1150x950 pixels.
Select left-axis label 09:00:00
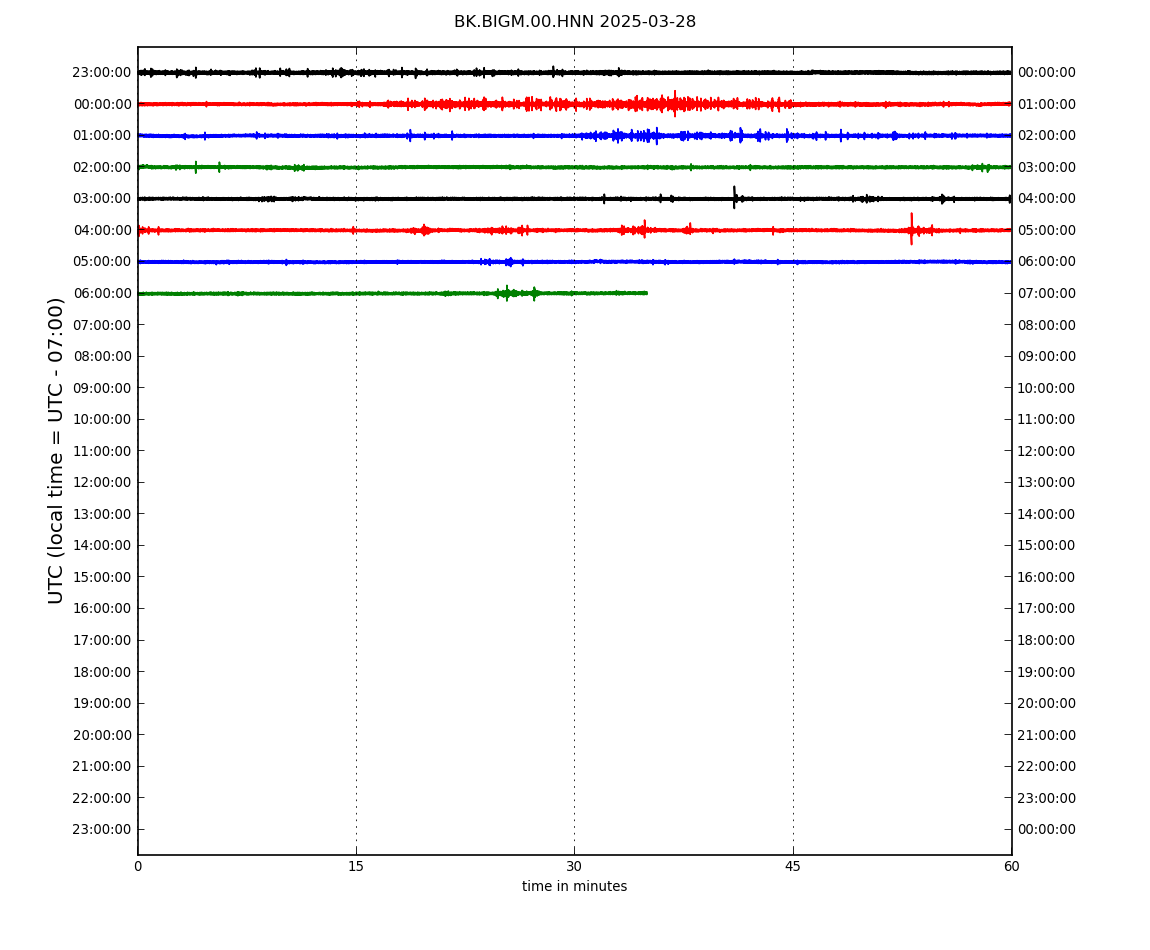(x=102, y=388)
